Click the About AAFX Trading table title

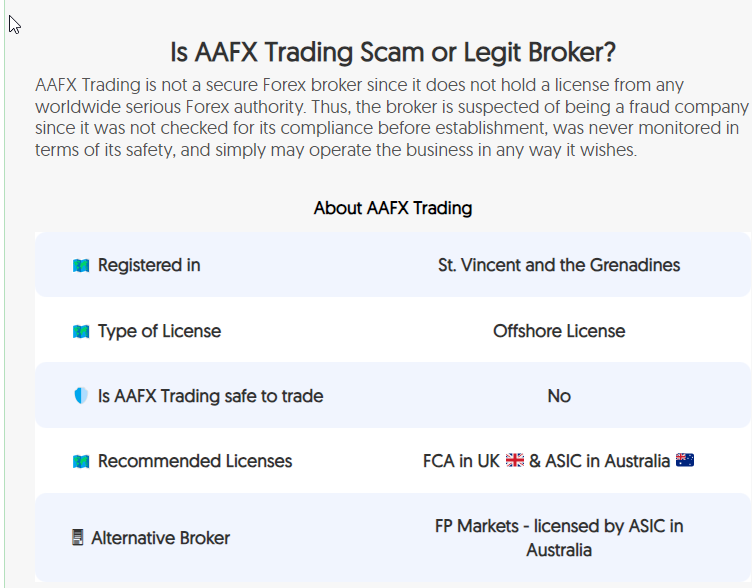tap(393, 208)
